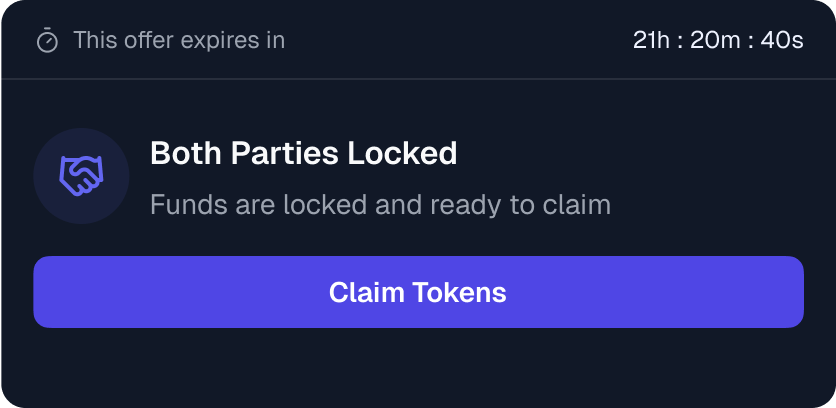Select the 21h hours value in countdown
This screenshot has height=408, width=836.
tap(652, 40)
